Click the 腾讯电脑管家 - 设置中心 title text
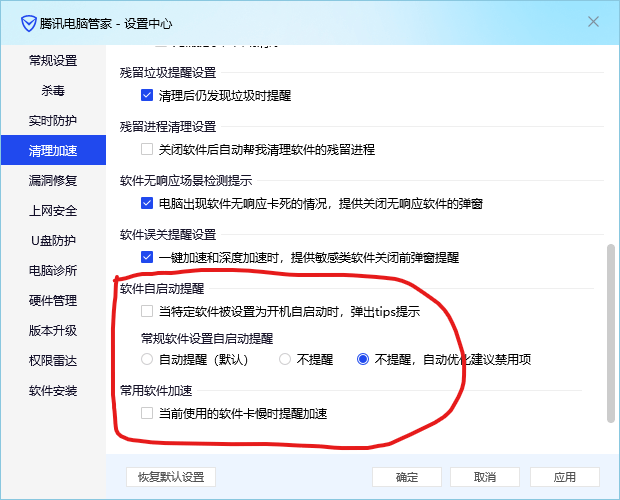 coord(106,24)
